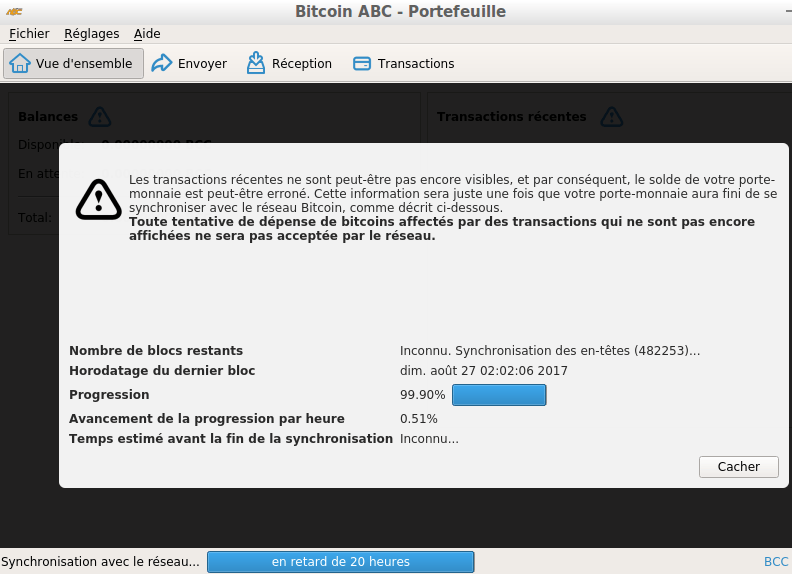Click the 'en retard de 20 heures' progress bar
Viewport: 792px width, 574px height.
click(340, 562)
